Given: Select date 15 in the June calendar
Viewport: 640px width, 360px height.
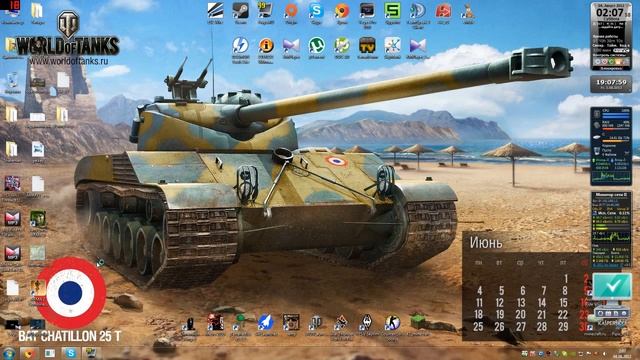Looking at the screenshot, I should (563, 303).
